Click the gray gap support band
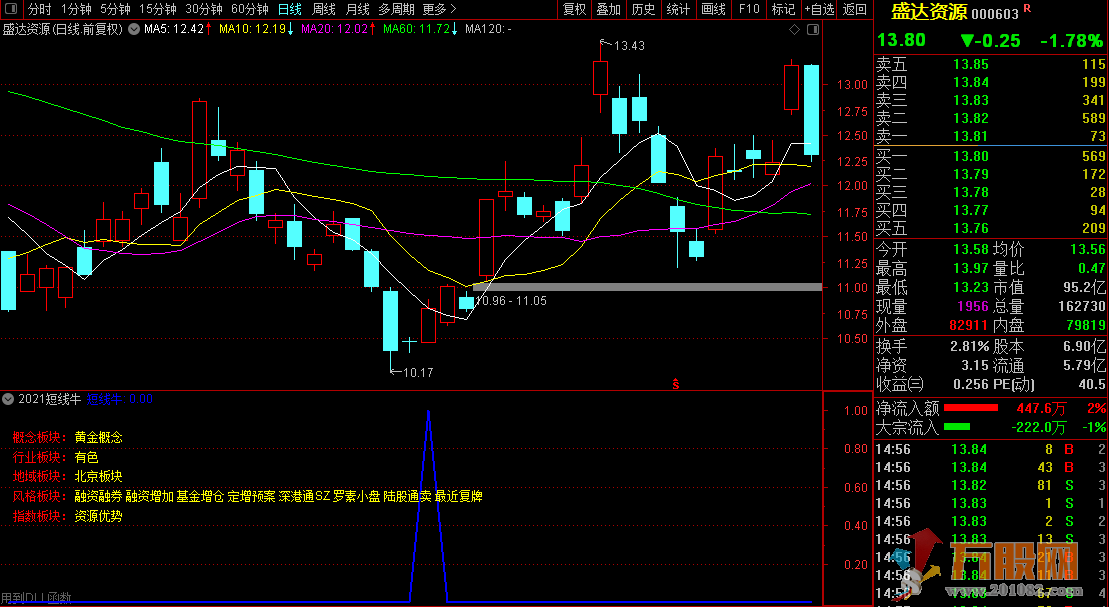This screenshot has height=607, width=1109. coord(647,287)
